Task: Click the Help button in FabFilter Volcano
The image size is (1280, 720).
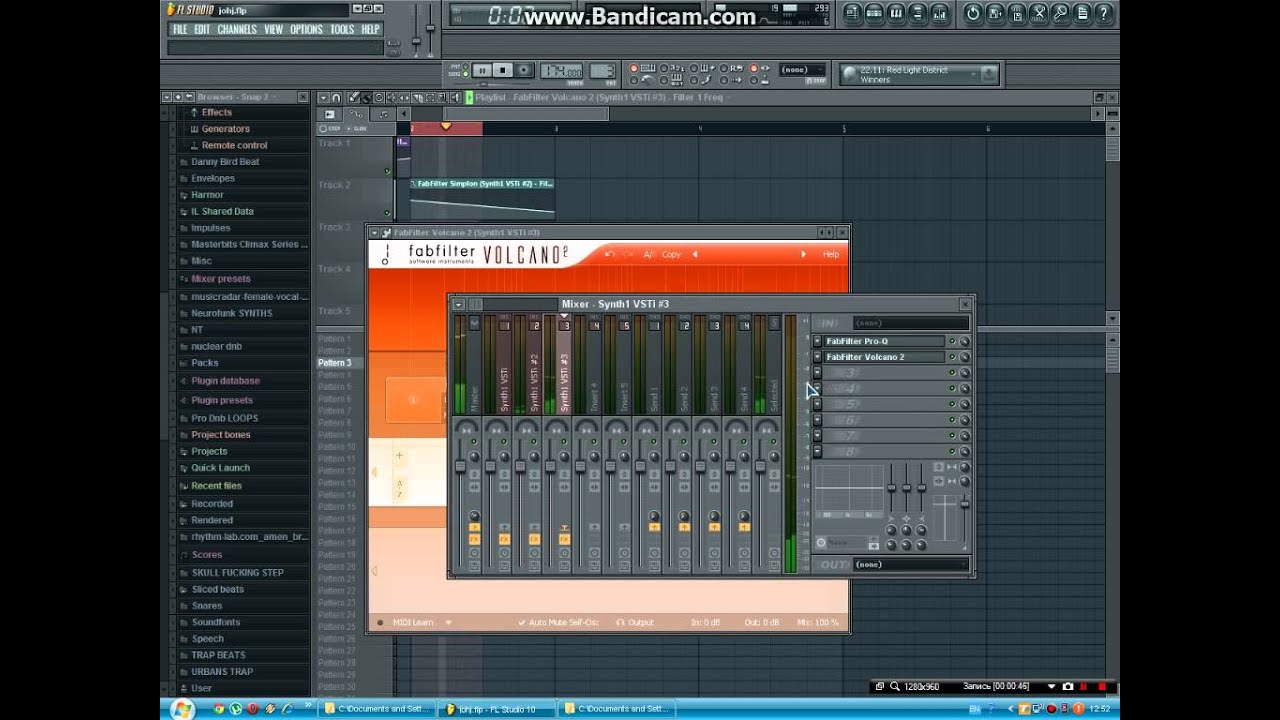Action: tap(831, 254)
